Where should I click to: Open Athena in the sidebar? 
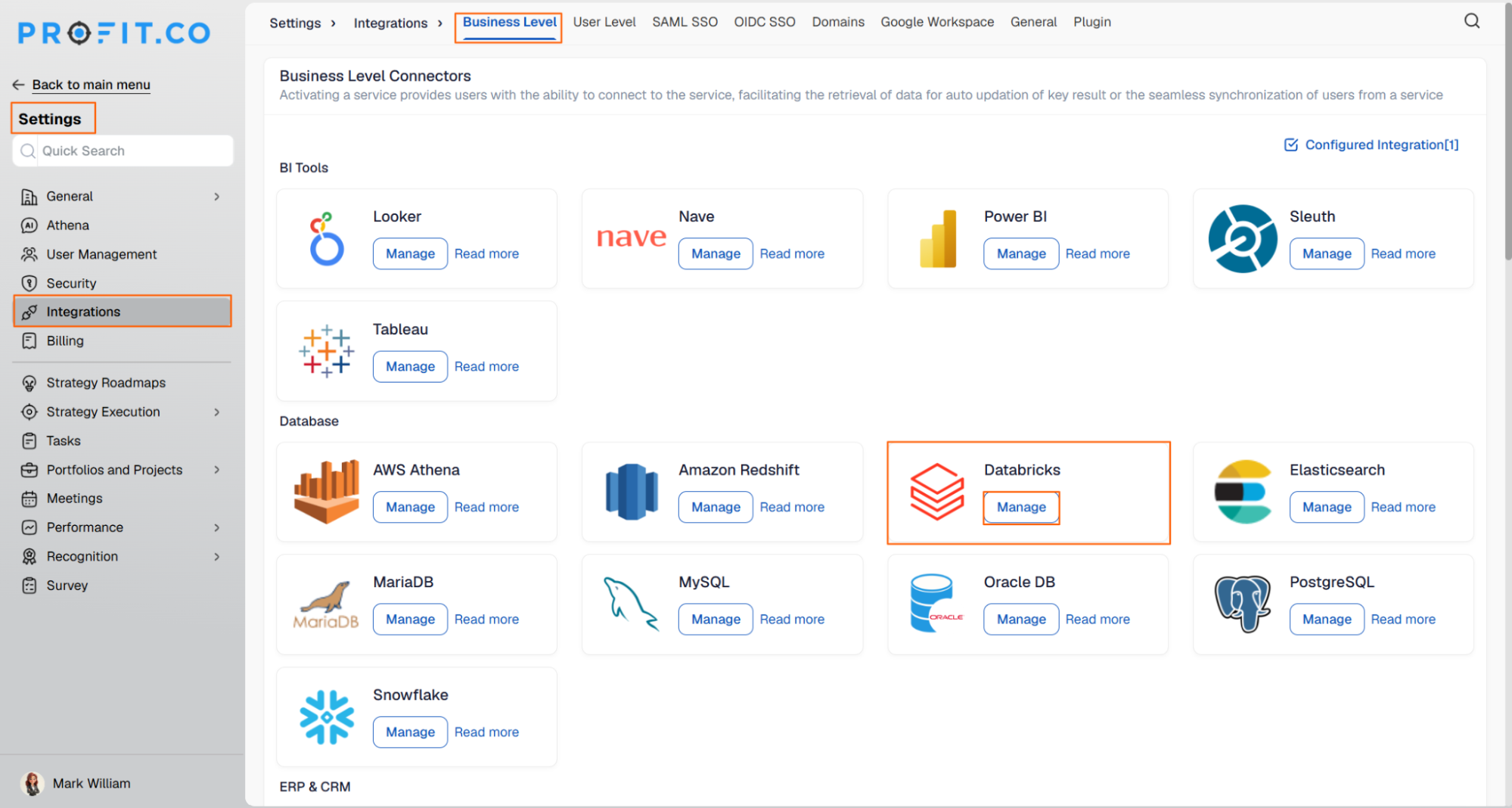(x=67, y=225)
